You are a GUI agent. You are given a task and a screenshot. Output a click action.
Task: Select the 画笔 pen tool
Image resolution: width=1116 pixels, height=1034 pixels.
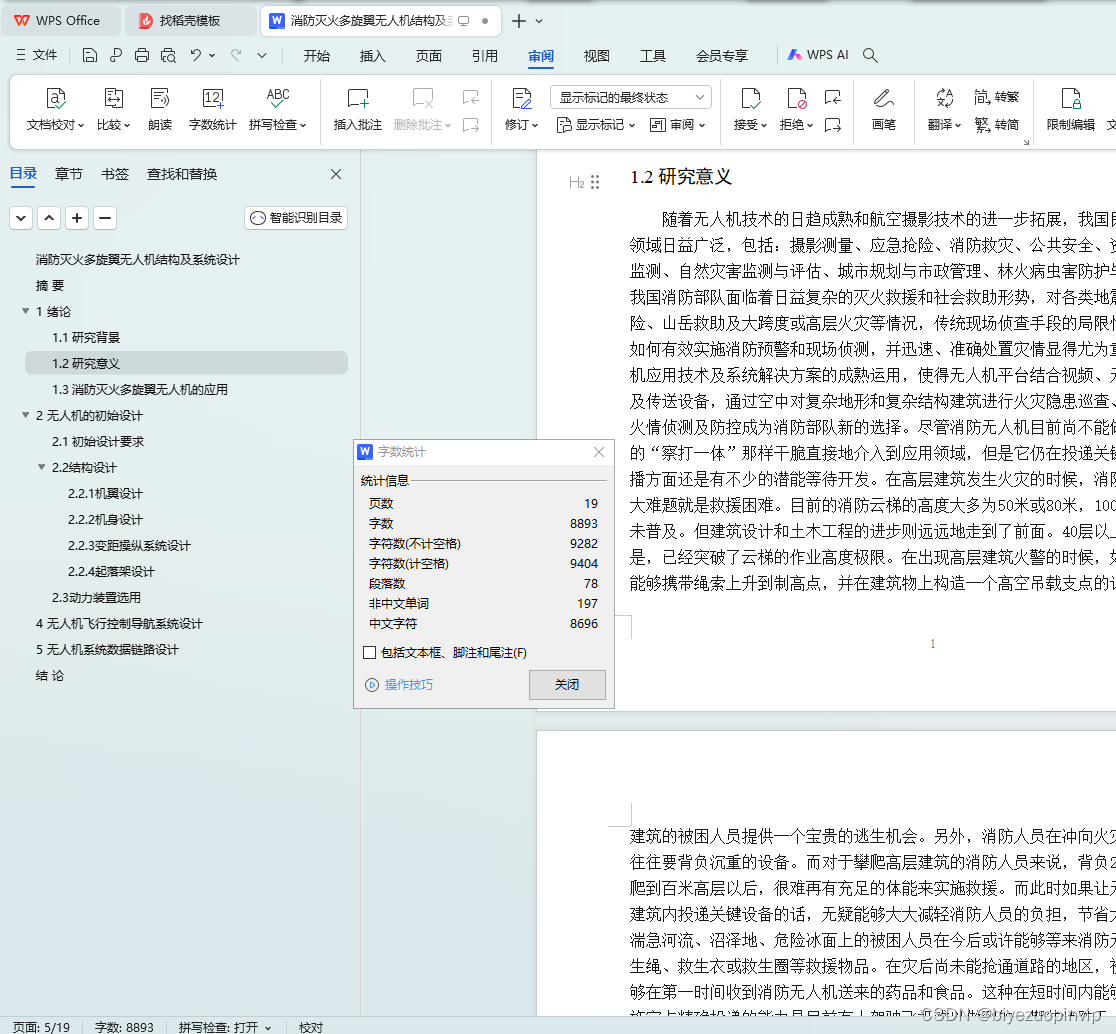point(884,109)
